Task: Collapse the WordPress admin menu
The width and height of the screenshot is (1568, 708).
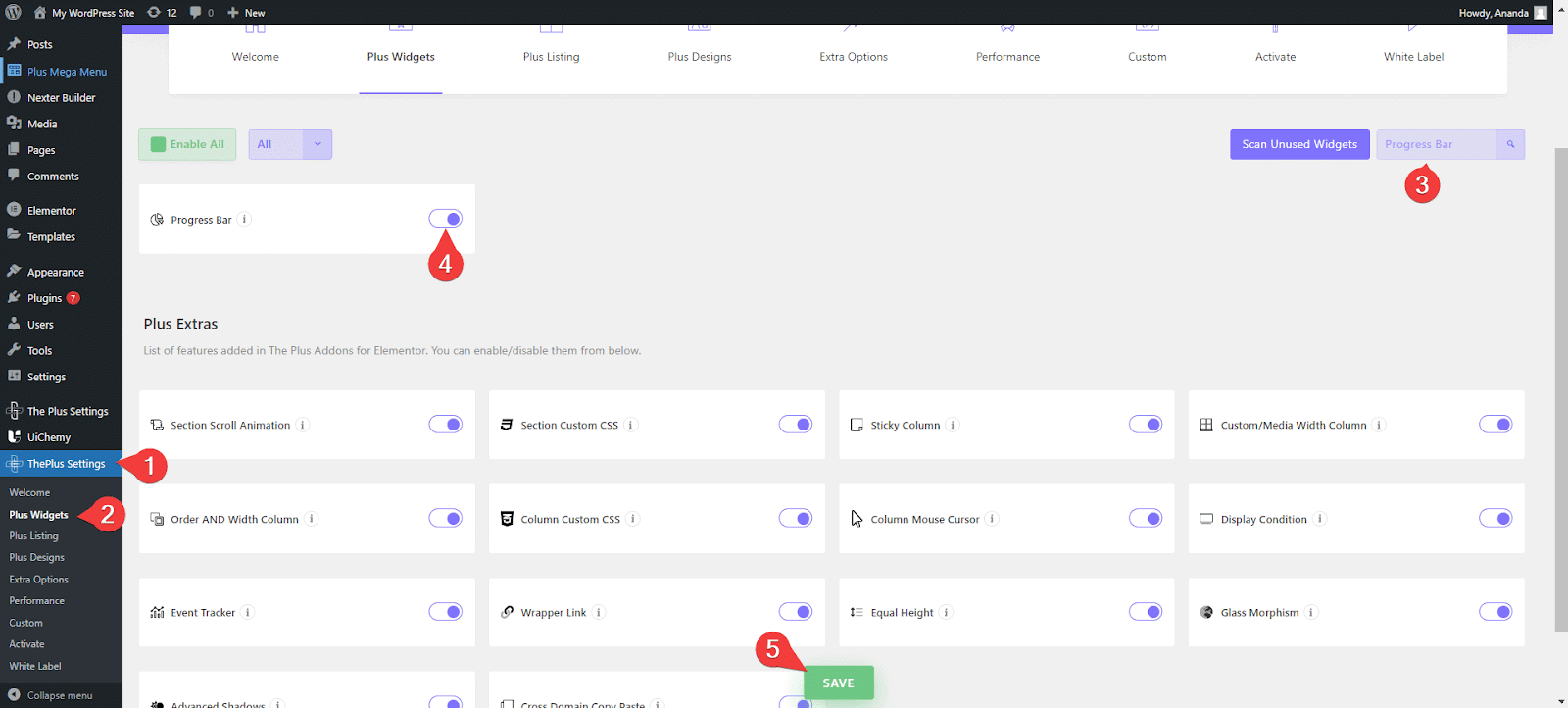Action: coord(59,695)
